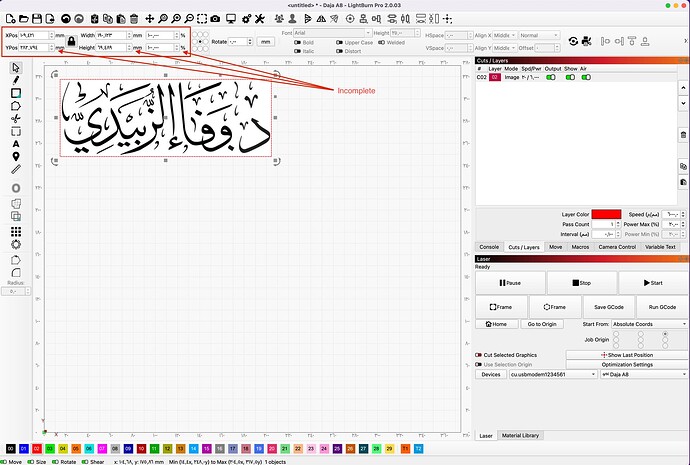The height and width of the screenshot is (465, 690).
Task: Click the Measure ruler tool
Action: click(x=16, y=169)
